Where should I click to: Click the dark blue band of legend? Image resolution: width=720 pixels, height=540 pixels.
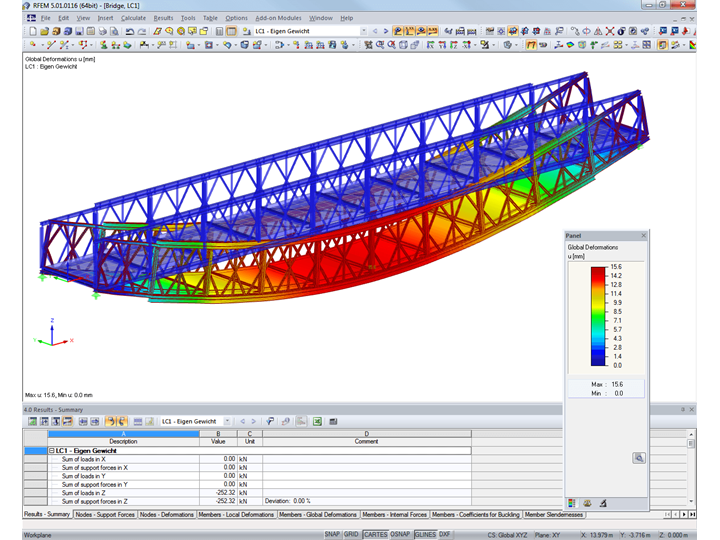click(598, 360)
